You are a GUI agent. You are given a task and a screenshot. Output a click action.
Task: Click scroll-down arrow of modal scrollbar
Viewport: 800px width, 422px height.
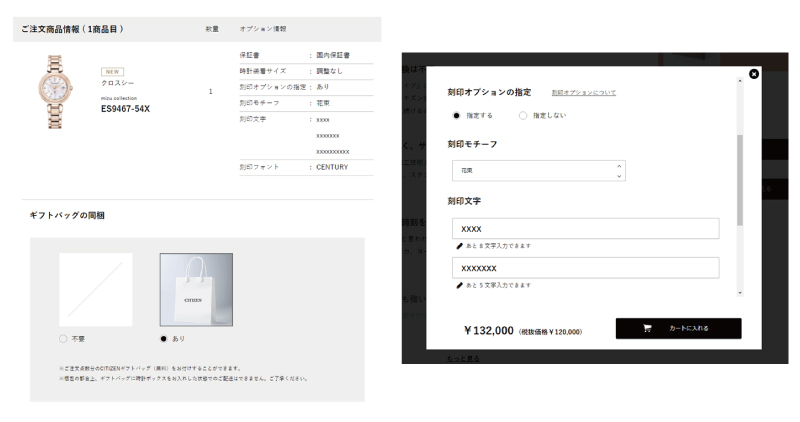(740, 292)
